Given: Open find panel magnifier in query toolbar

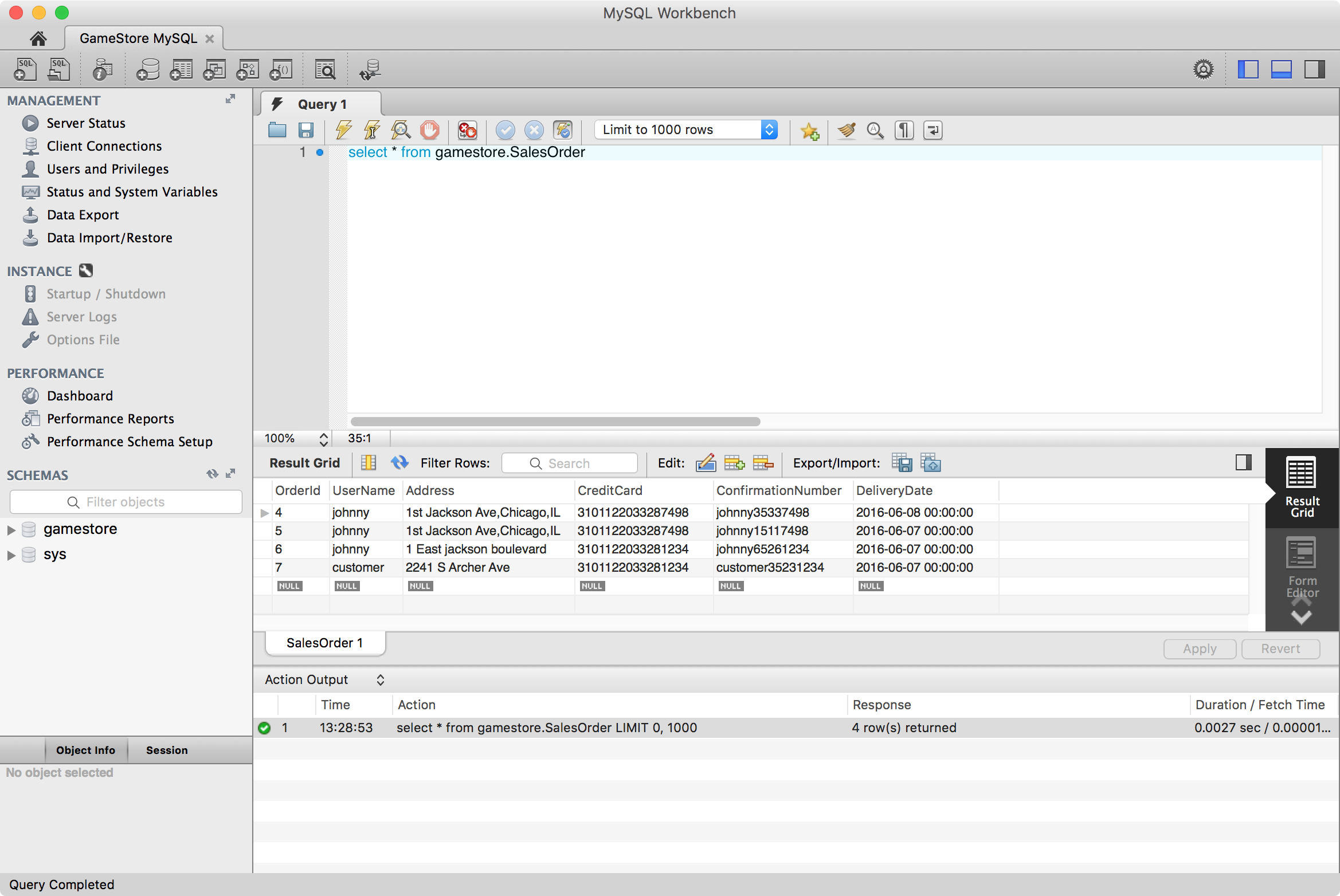Looking at the screenshot, I should [875, 130].
